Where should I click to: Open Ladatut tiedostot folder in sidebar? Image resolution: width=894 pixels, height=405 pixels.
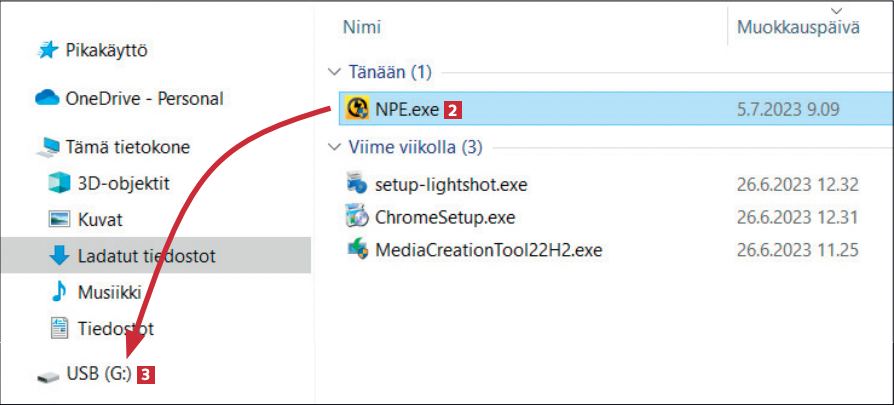tap(146, 256)
